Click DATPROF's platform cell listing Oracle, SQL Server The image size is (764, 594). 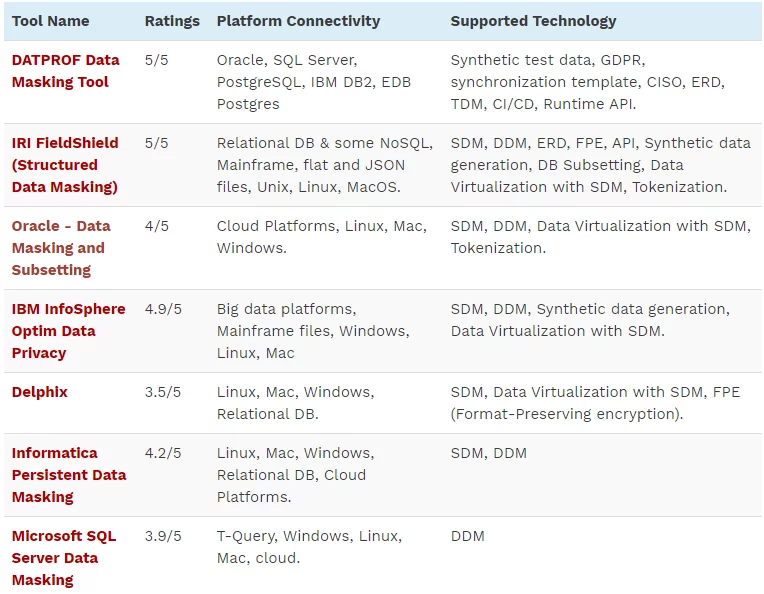tap(314, 82)
